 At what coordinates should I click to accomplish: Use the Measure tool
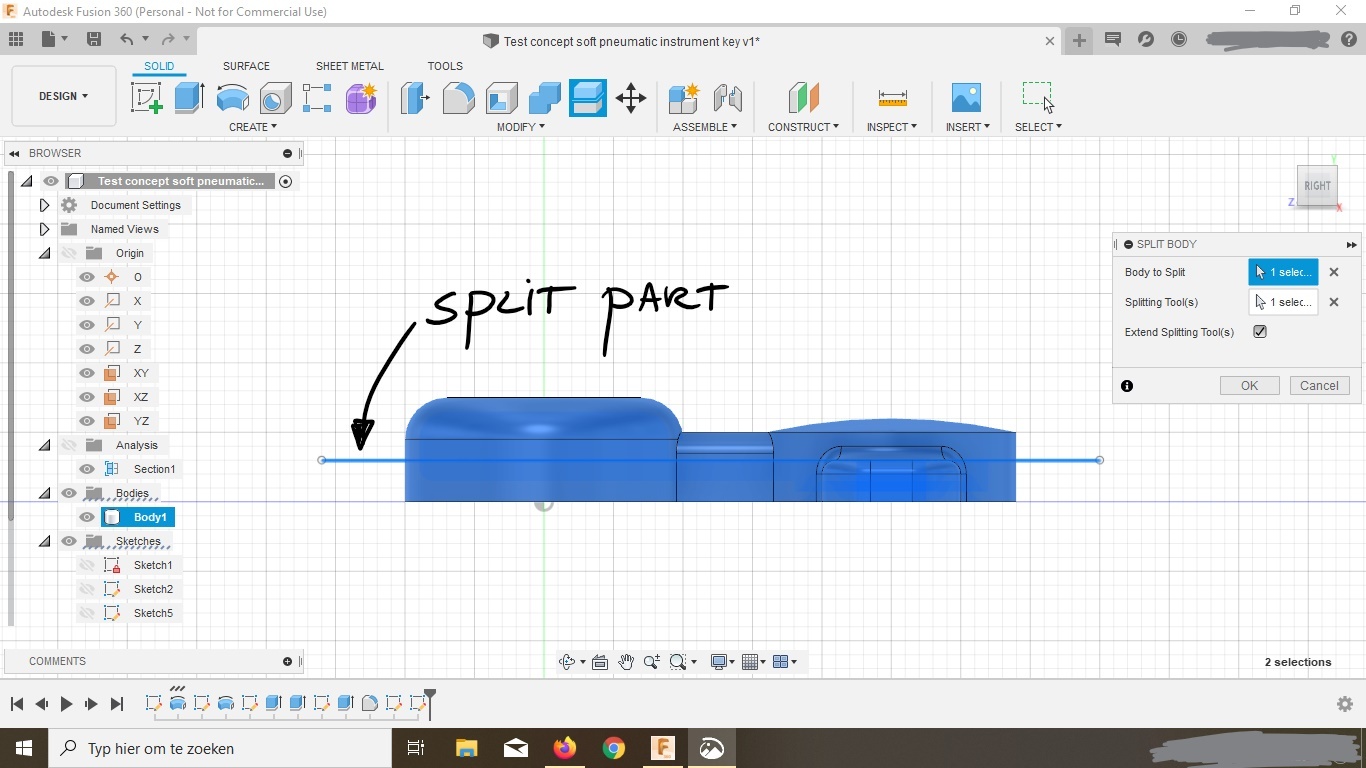pos(892,98)
